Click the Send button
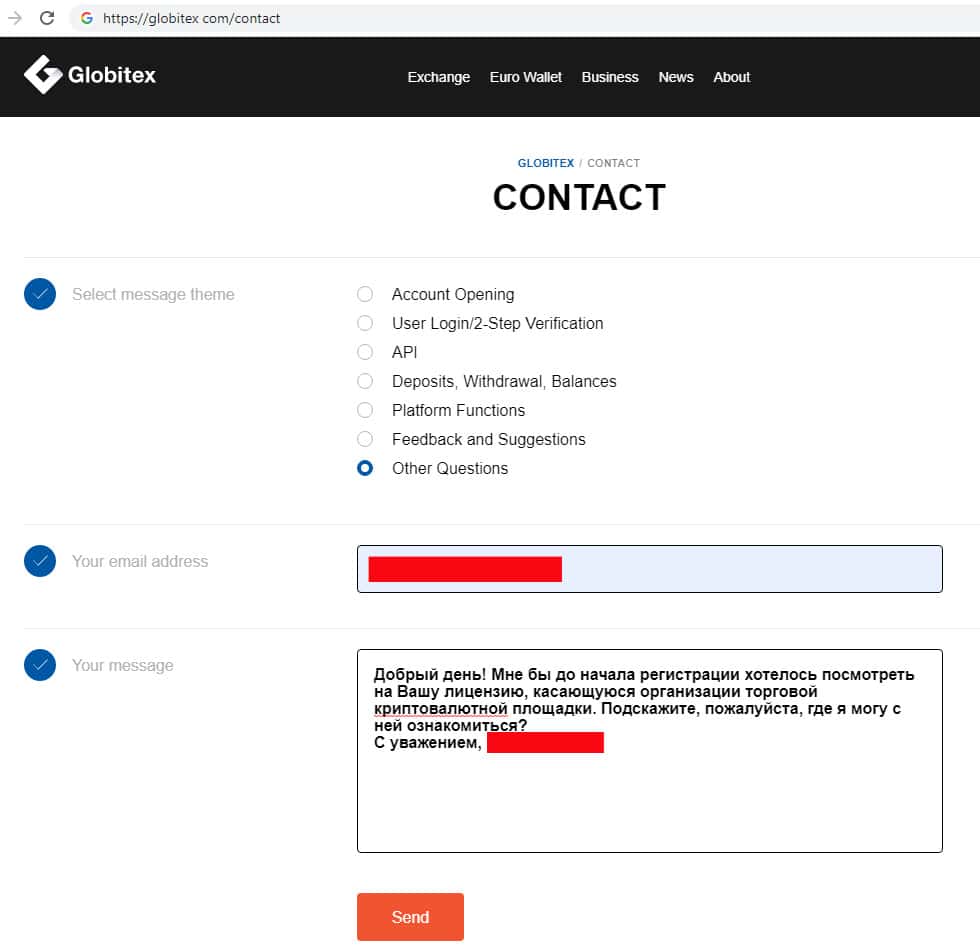This screenshot has width=980, height=948. pyautogui.click(x=410, y=917)
